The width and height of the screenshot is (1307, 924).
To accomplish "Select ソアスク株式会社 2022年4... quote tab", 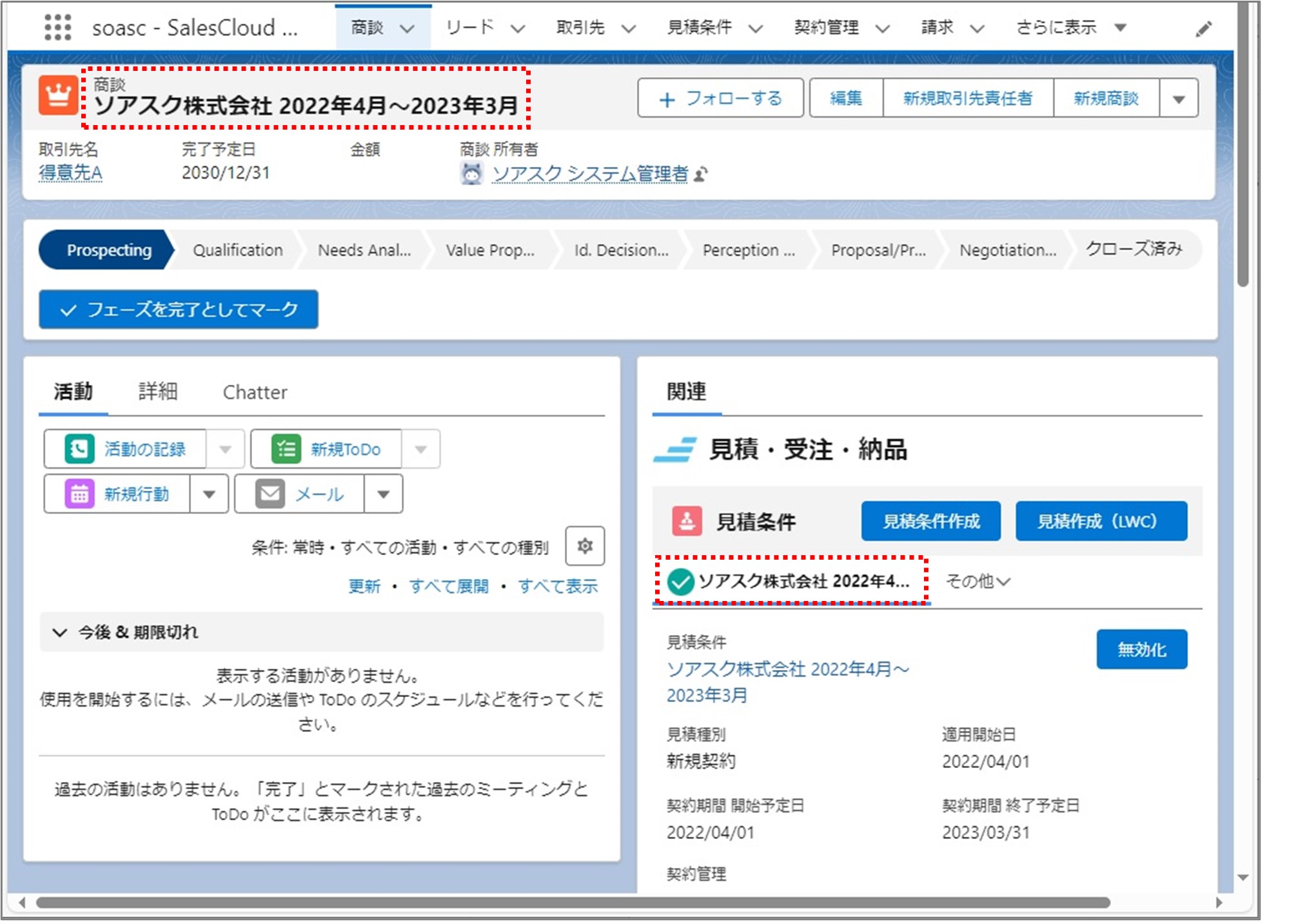I will [791, 582].
